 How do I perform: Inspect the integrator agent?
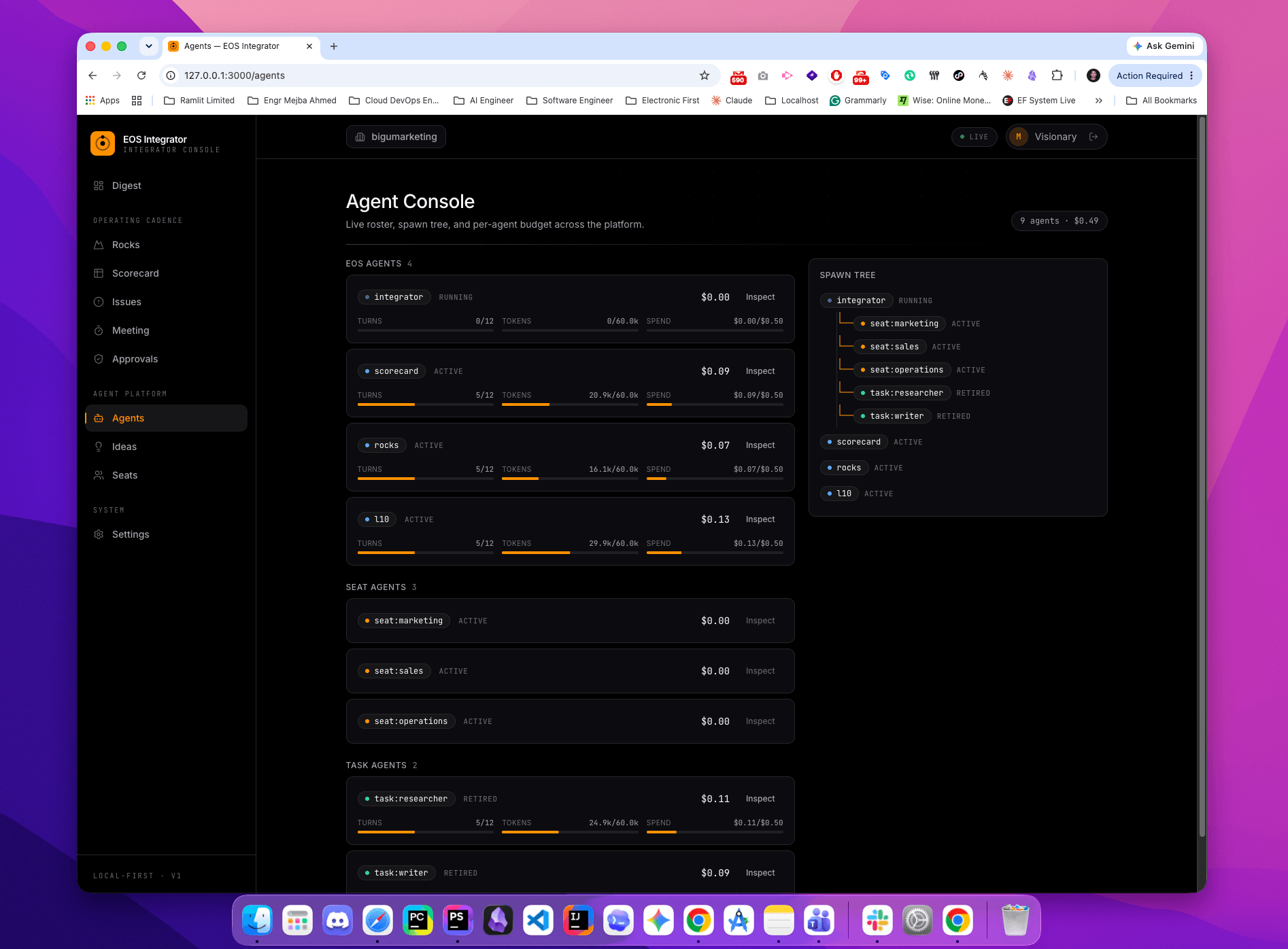pyautogui.click(x=760, y=297)
